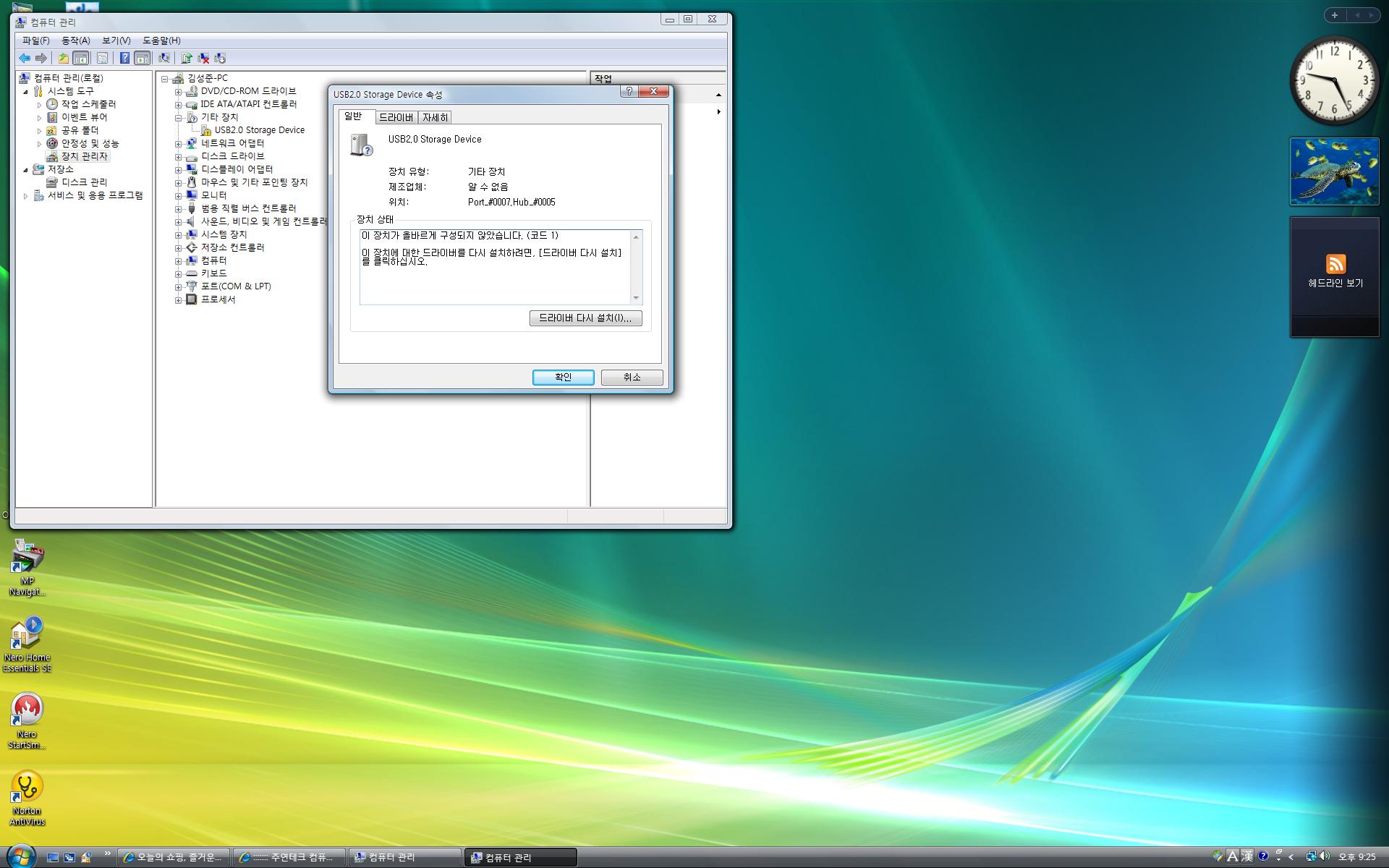
Task: Click the dialog's context help question button
Action: [x=629, y=91]
